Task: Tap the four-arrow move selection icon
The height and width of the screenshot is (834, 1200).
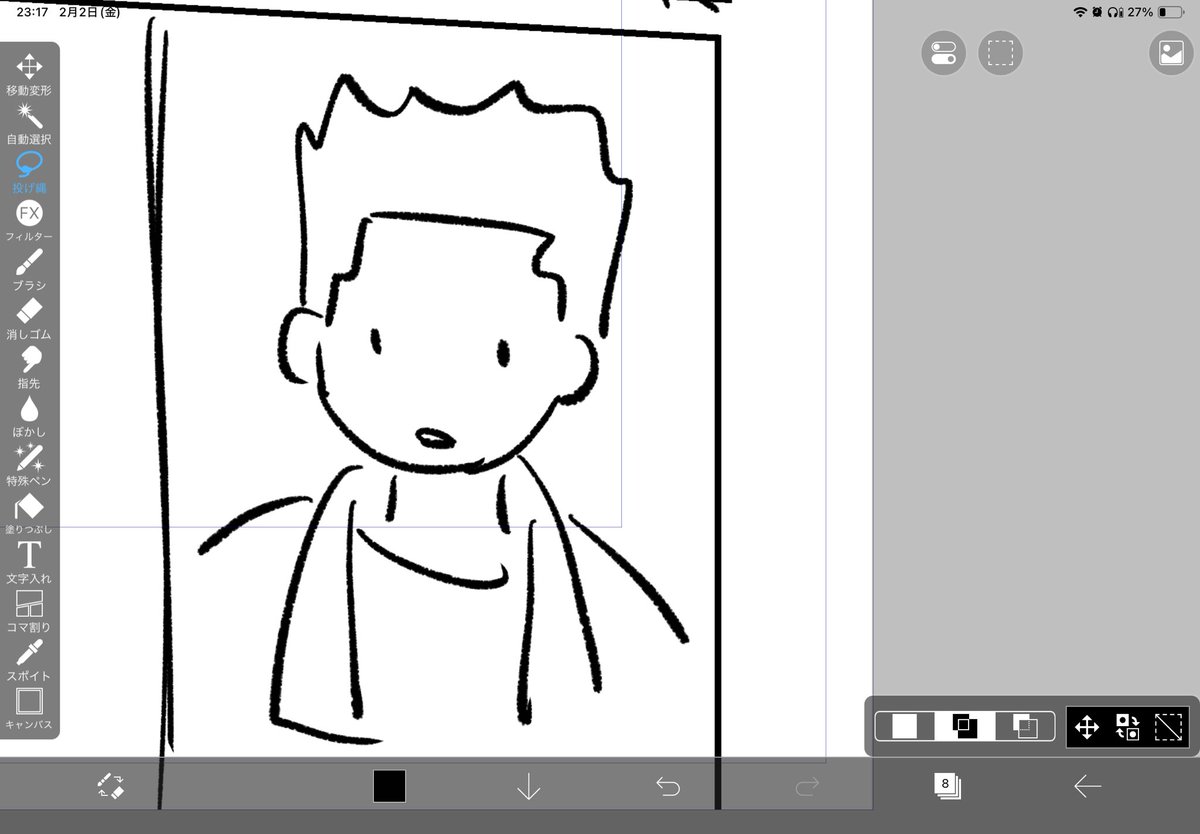Action: point(1086,727)
